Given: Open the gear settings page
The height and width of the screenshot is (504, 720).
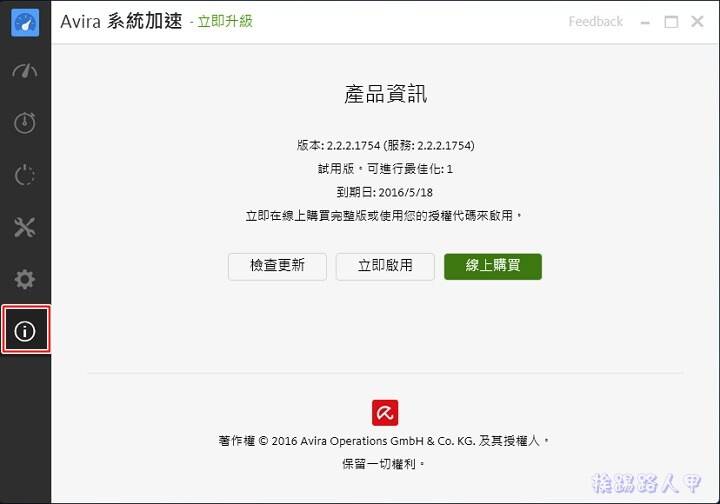Looking at the screenshot, I should pyautogui.click(x=25, y=279).
